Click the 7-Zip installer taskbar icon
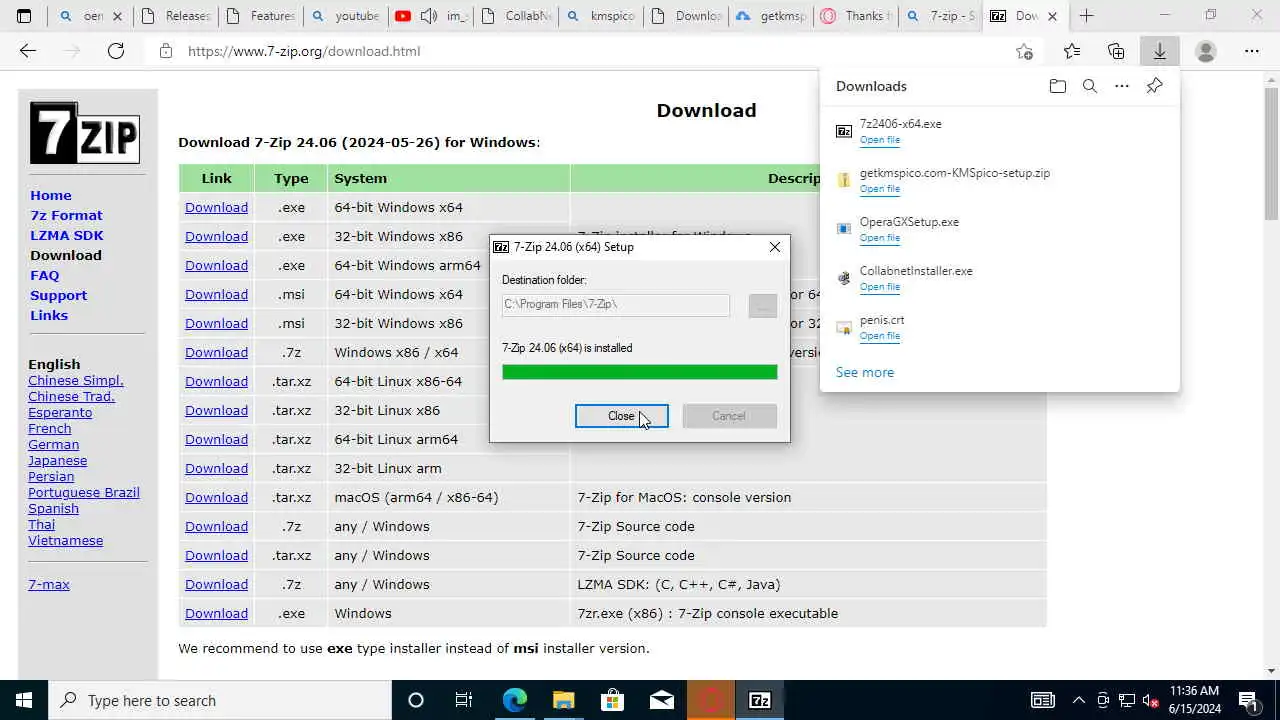 760,700
